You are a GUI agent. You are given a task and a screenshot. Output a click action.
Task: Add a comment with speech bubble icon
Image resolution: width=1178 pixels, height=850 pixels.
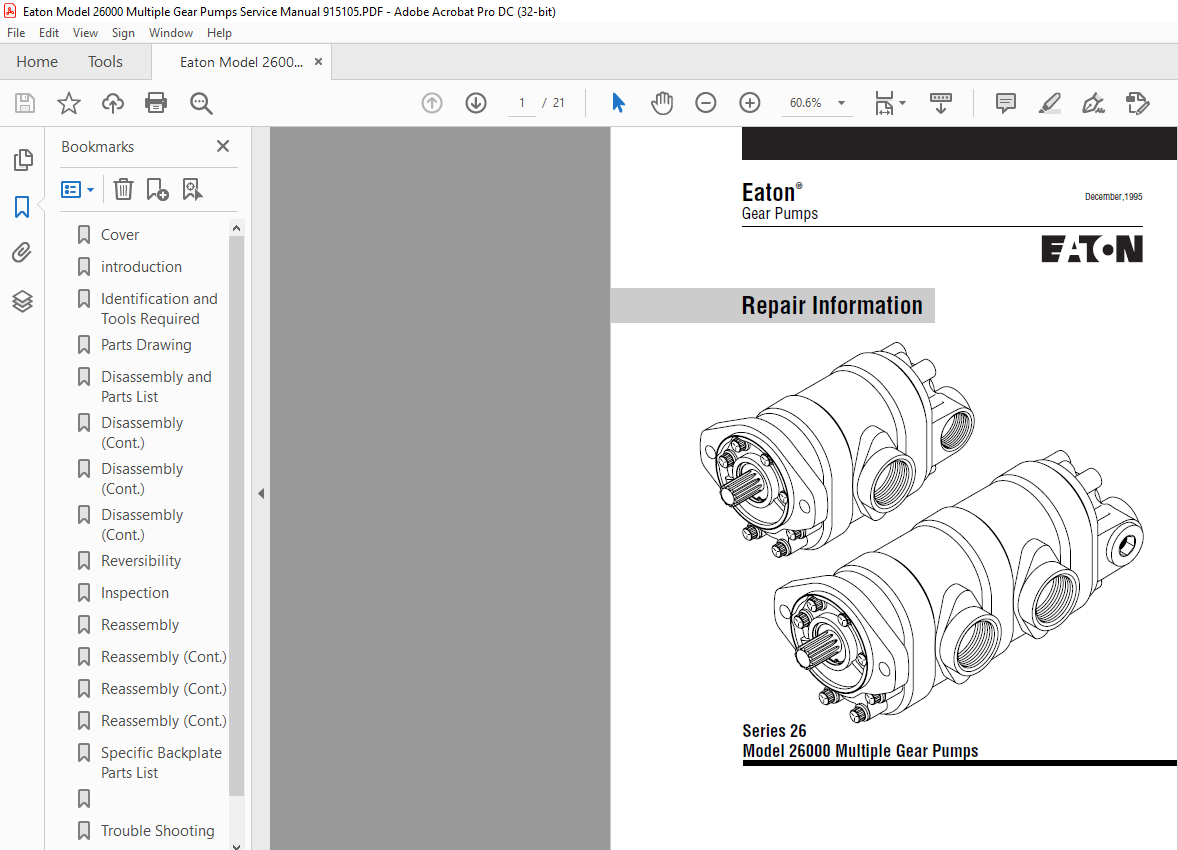[x=1006, y=103]
